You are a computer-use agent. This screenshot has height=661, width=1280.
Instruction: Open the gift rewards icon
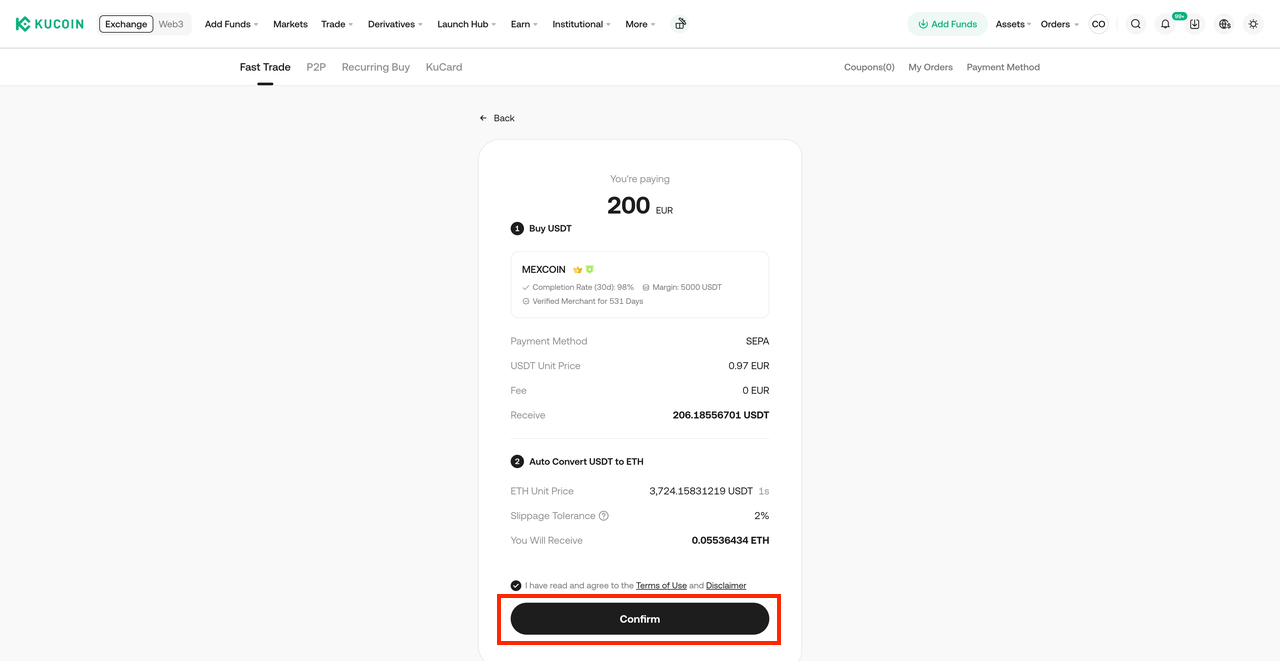680,24
